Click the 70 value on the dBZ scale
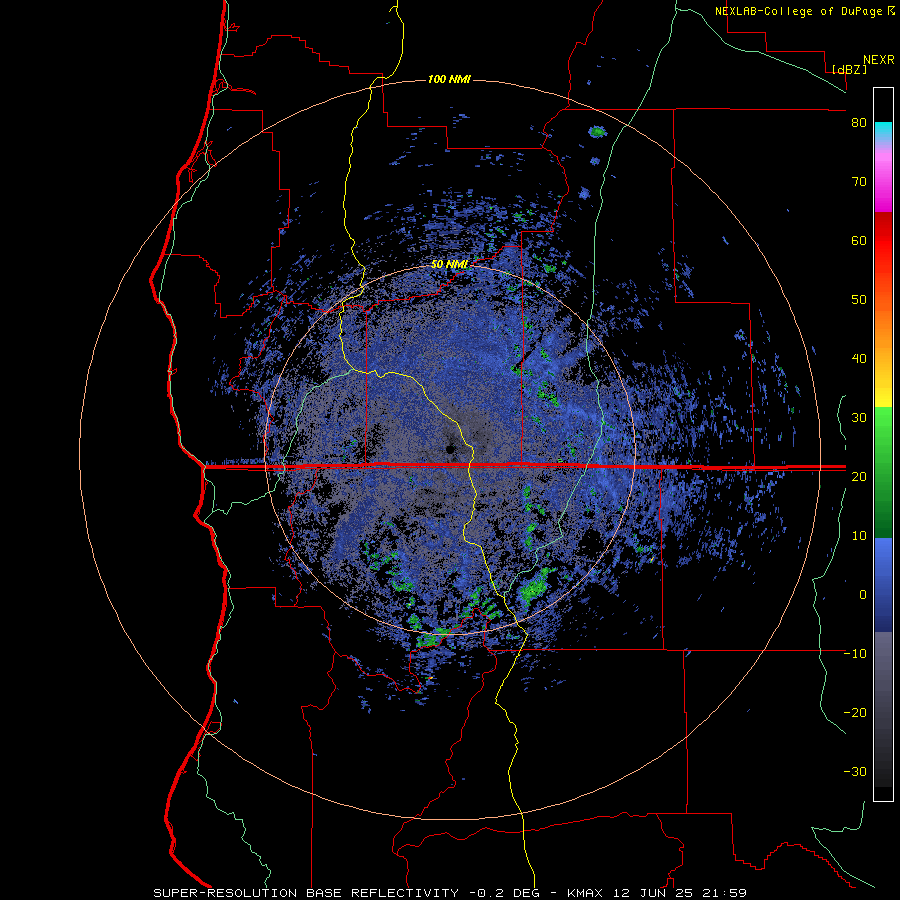Viewport: 900px width, 900px height. click(x=859, y=182)
